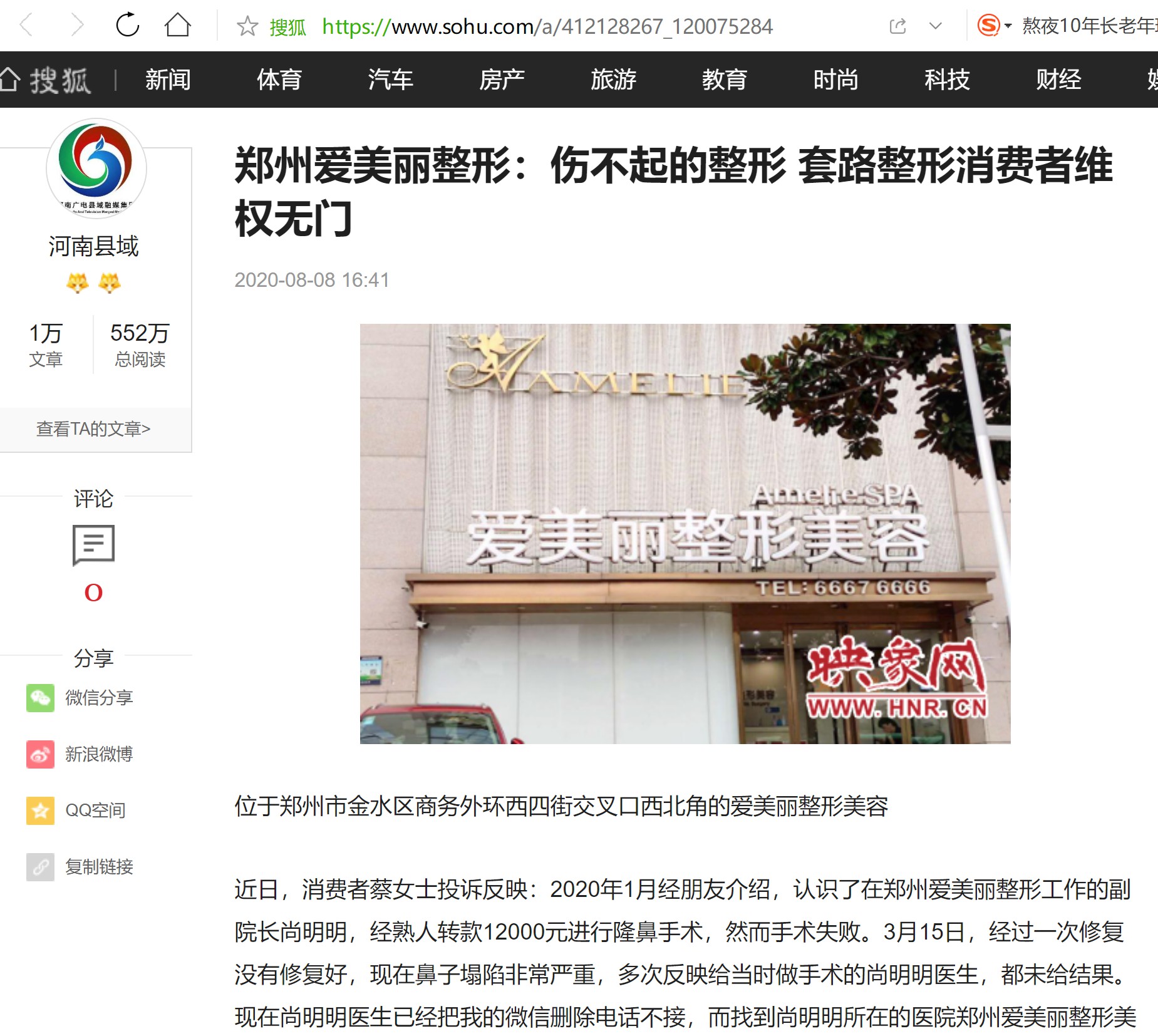Click paragraph starting 近日，消费者蔡女士
Image resolution: width=1158 pixels, height=1036 pixels.
(x=685, y=953)
